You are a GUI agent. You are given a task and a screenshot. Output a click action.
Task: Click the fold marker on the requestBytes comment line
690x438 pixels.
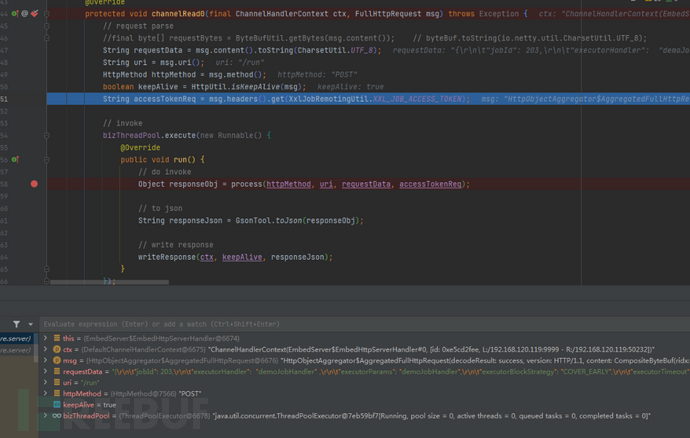pos(47,38)
